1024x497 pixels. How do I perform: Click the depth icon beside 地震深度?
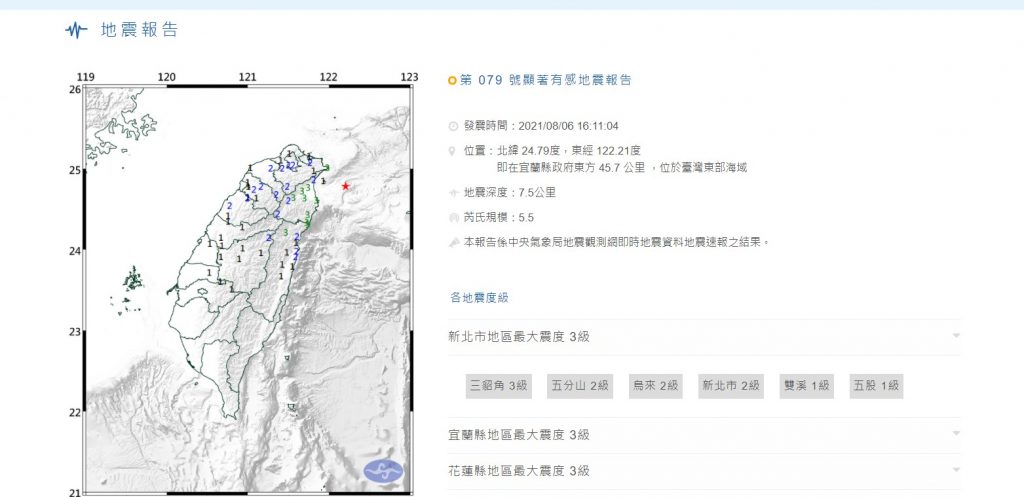(x=454, y=193)
